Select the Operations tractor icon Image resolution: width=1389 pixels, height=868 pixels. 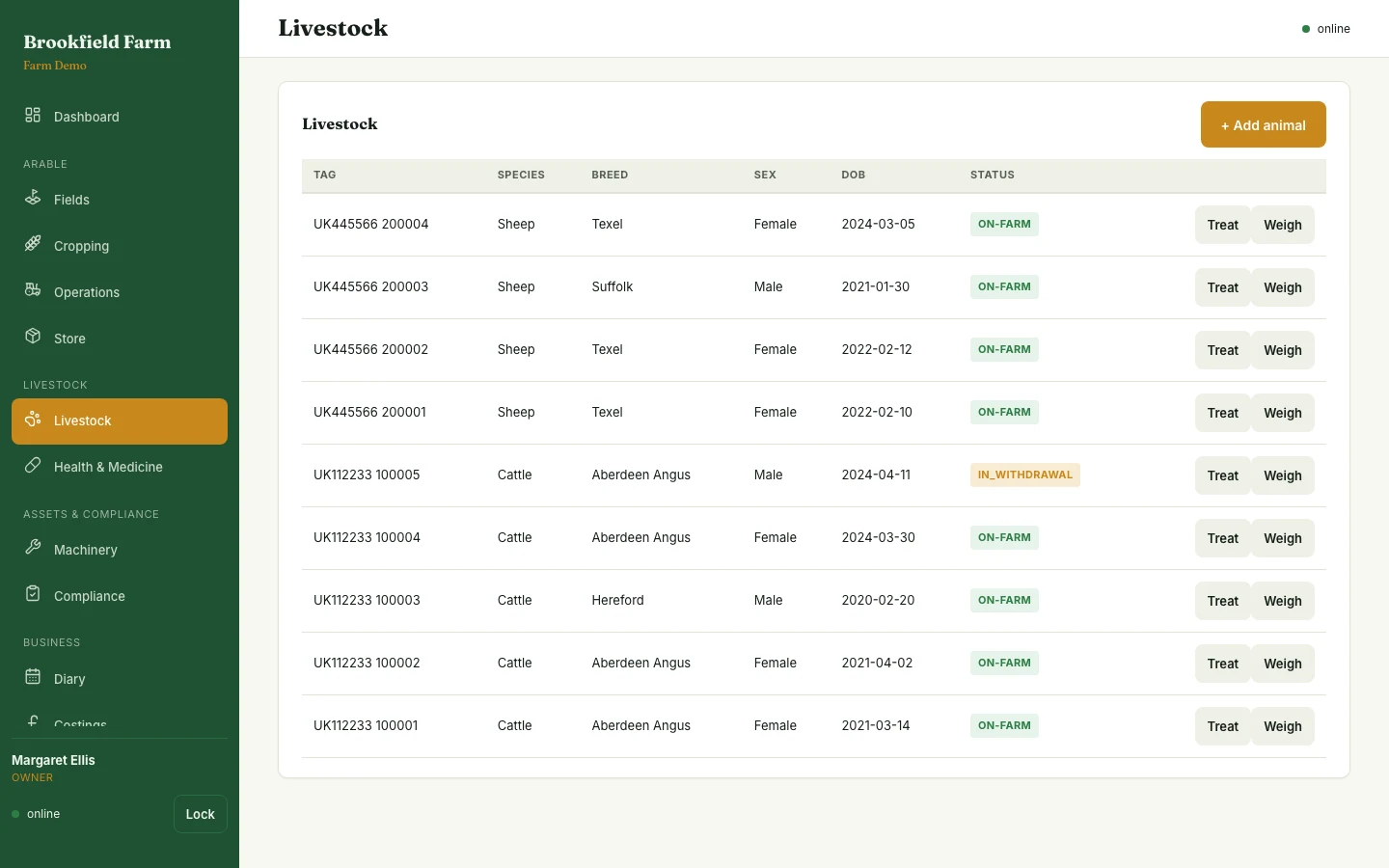coord(33,290)
